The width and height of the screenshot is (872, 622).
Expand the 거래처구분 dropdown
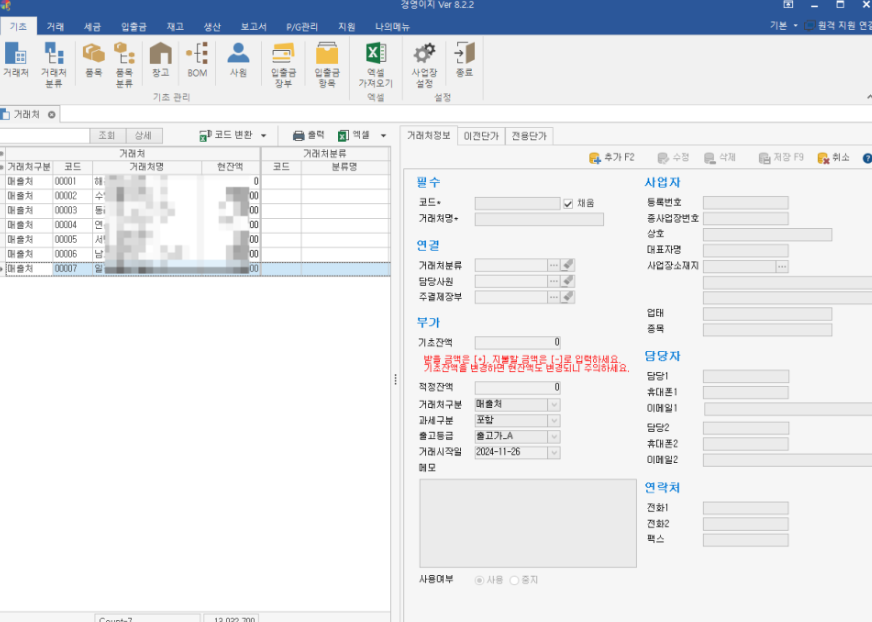554,404
